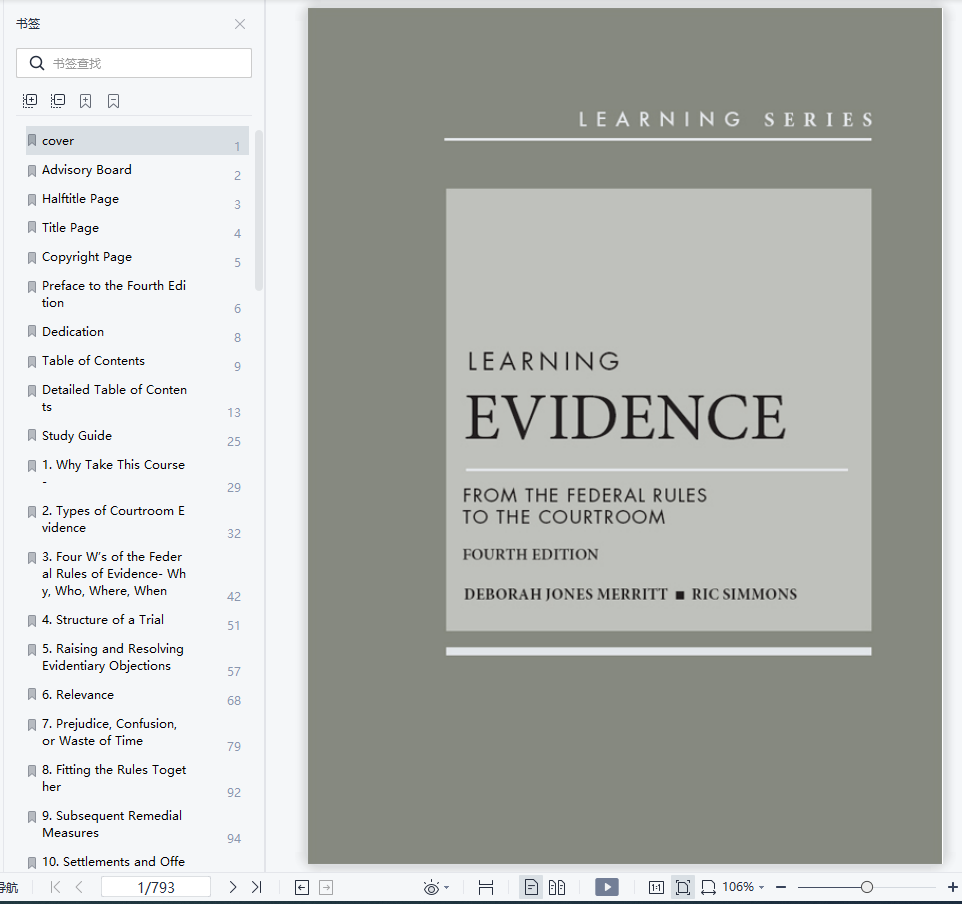Click the bookmark flag icon beside 'Study Guide'
The width and height of the screenshot is (962, 904).
[32, 436]
